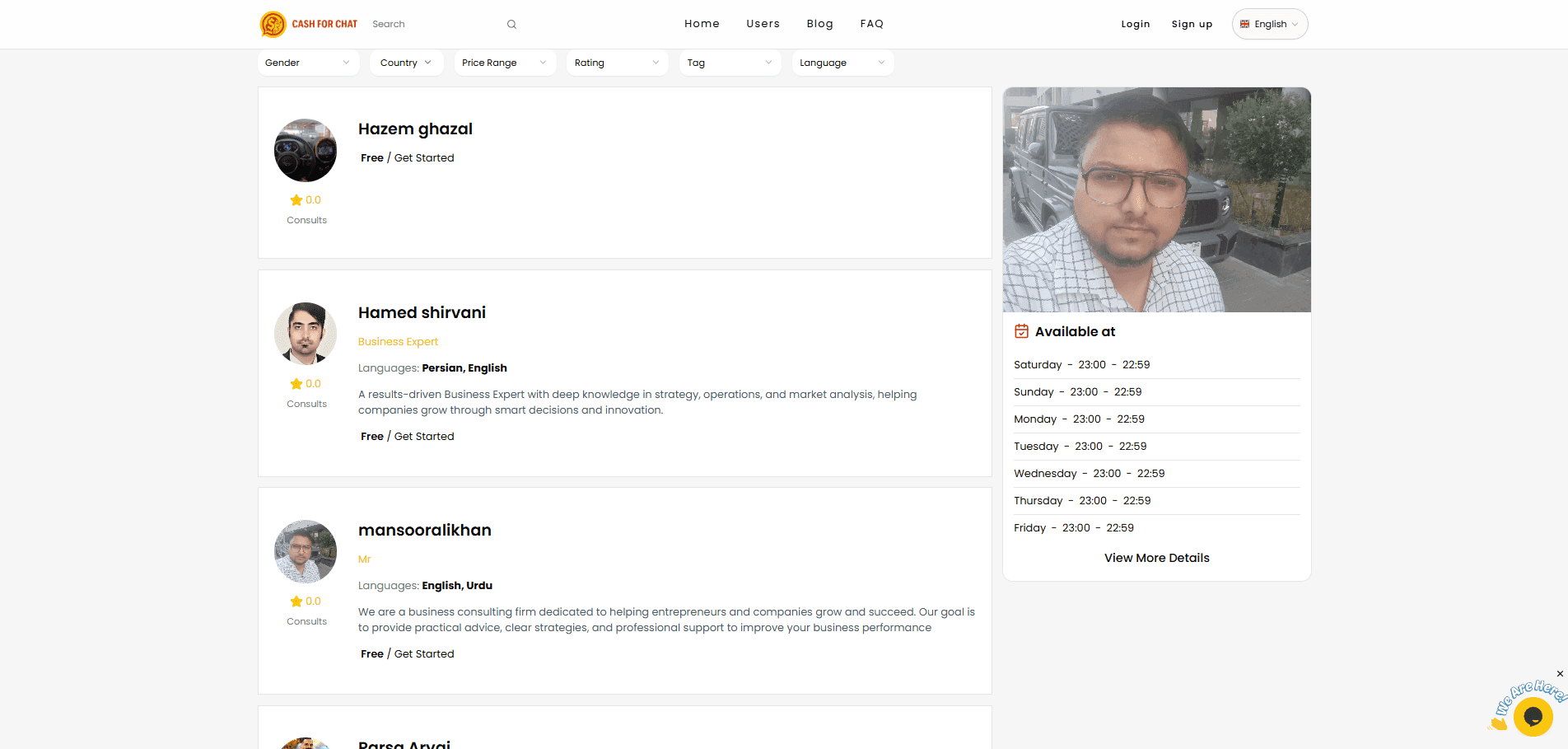
Task: Click Get Started under mansooralikhan
Action: 424,653
